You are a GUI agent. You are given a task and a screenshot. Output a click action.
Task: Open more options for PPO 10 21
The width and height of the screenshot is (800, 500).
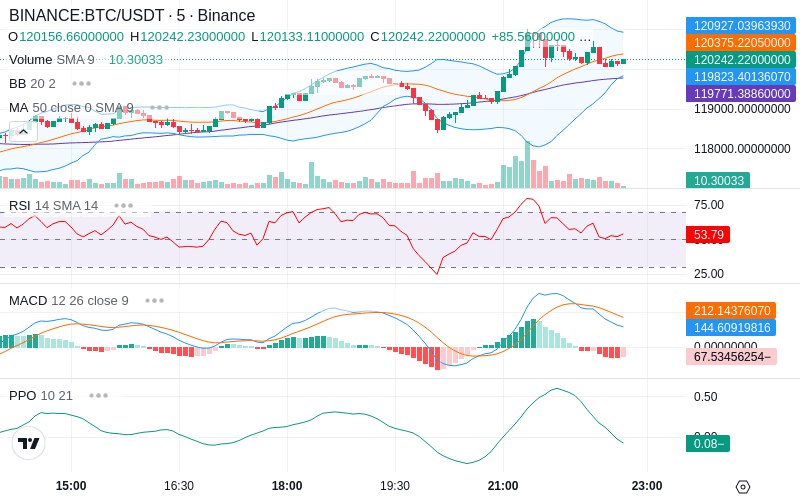coord(98,395)
